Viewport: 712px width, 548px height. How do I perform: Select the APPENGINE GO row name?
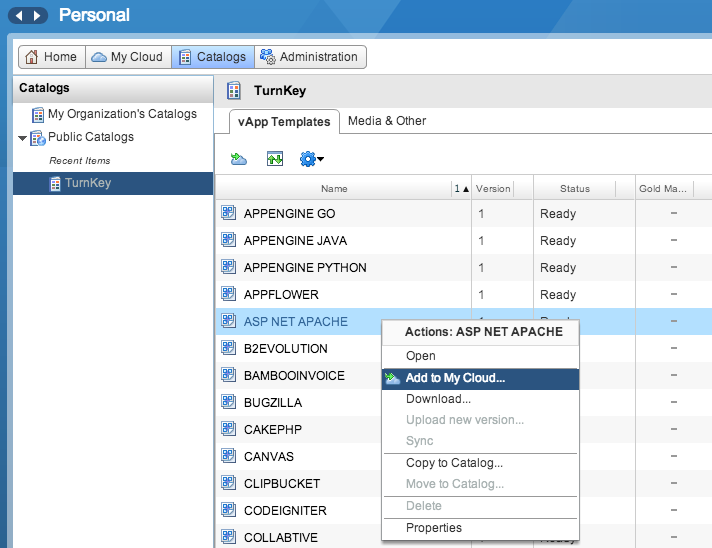coord(289,213)
